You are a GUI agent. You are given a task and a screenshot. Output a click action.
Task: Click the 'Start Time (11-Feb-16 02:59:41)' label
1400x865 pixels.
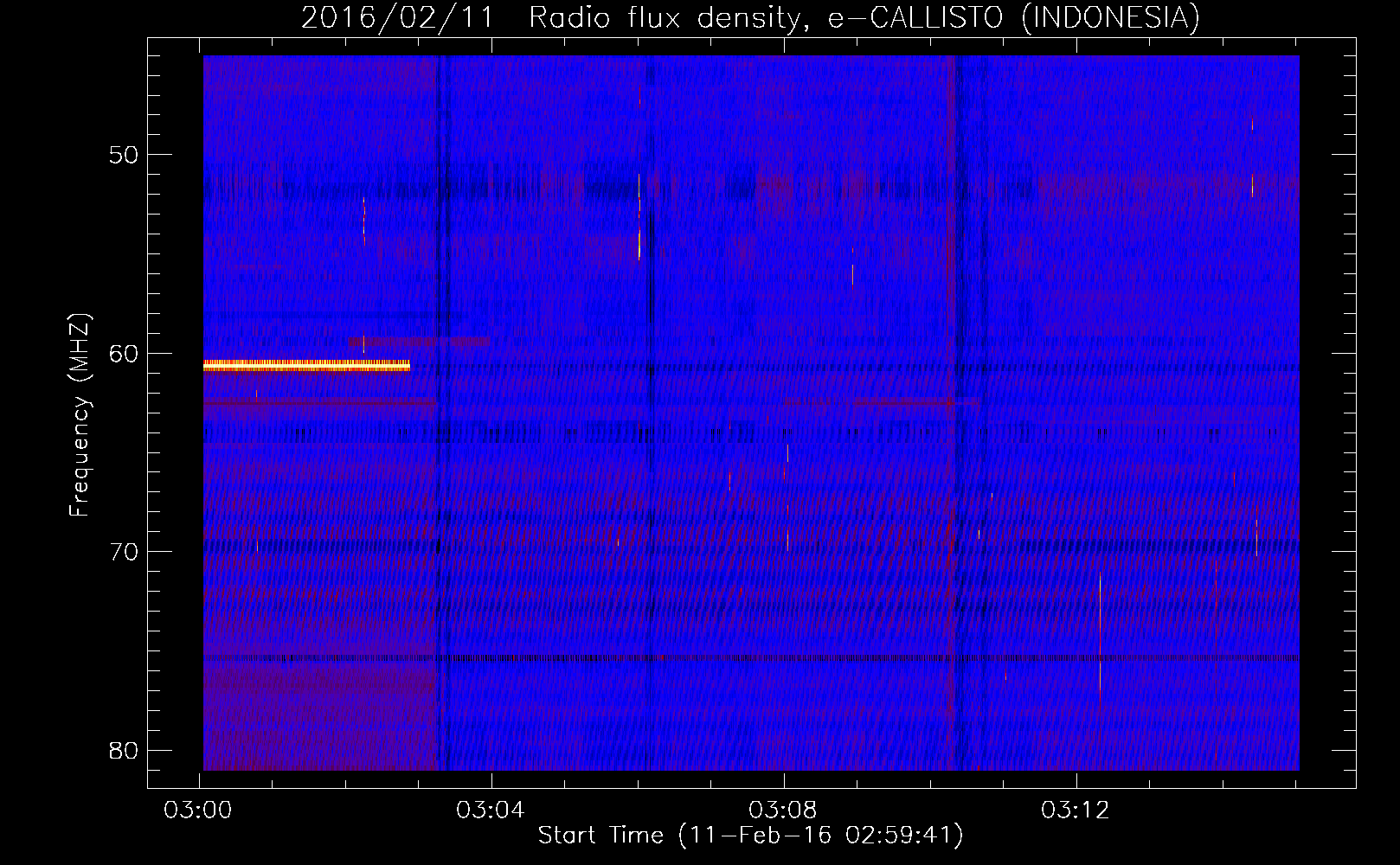pos(750,835)
